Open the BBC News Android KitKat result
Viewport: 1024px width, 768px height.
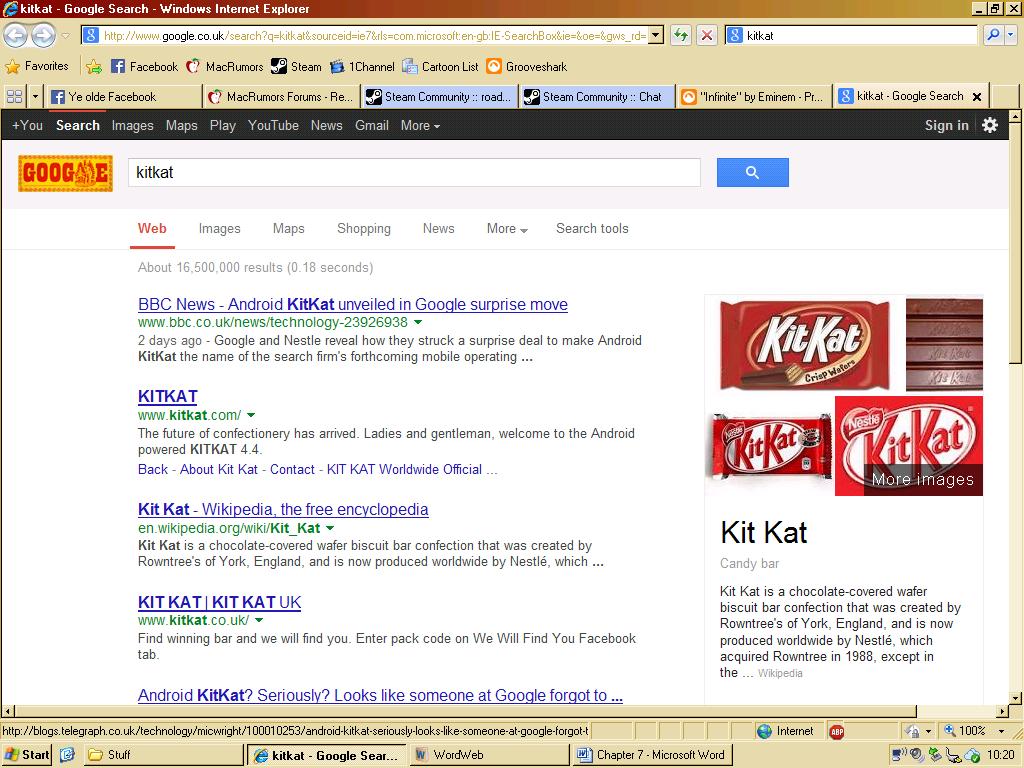coord(353,304)
